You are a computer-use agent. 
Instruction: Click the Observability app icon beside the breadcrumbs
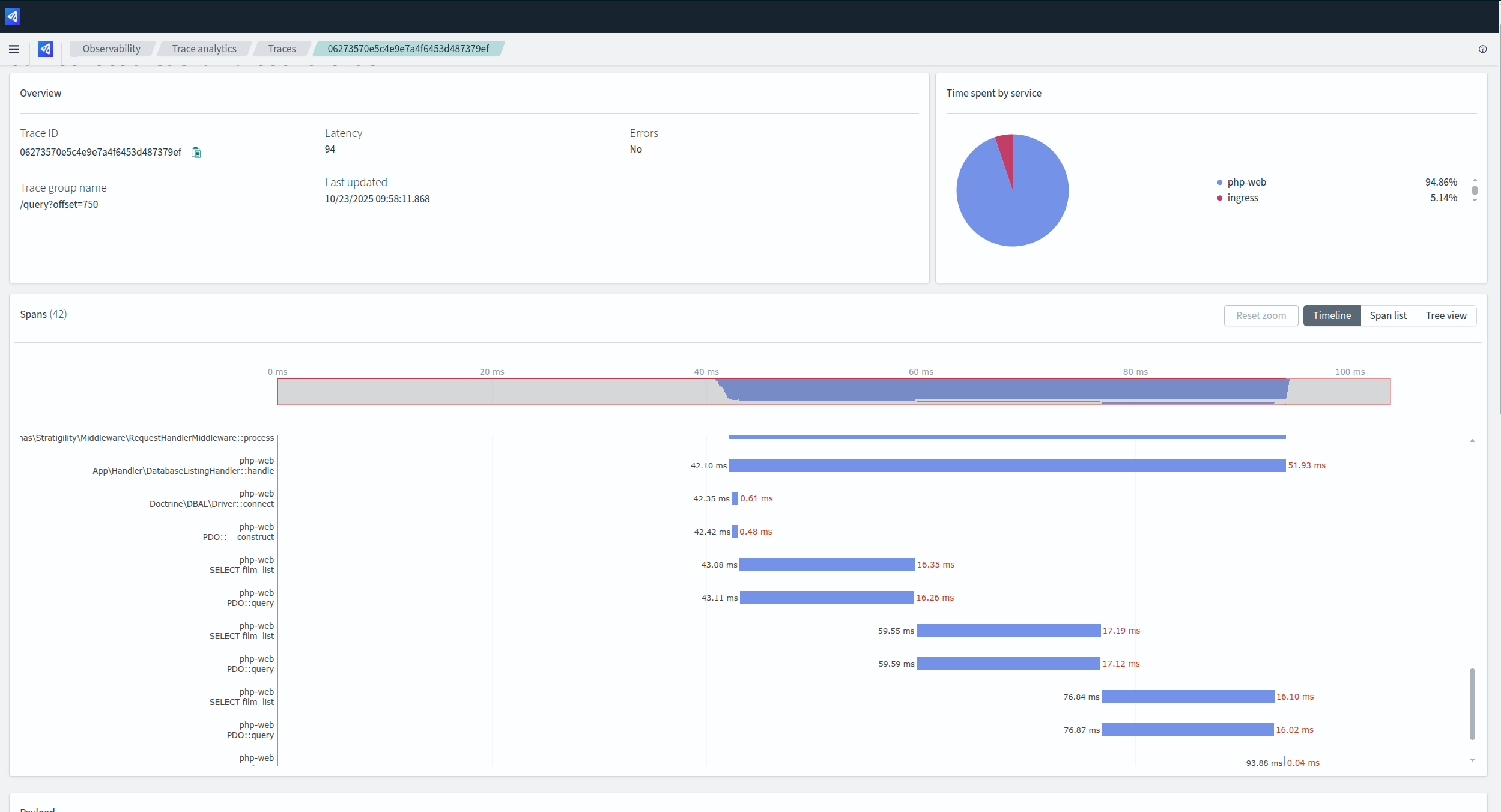click(x=46, y=49)
